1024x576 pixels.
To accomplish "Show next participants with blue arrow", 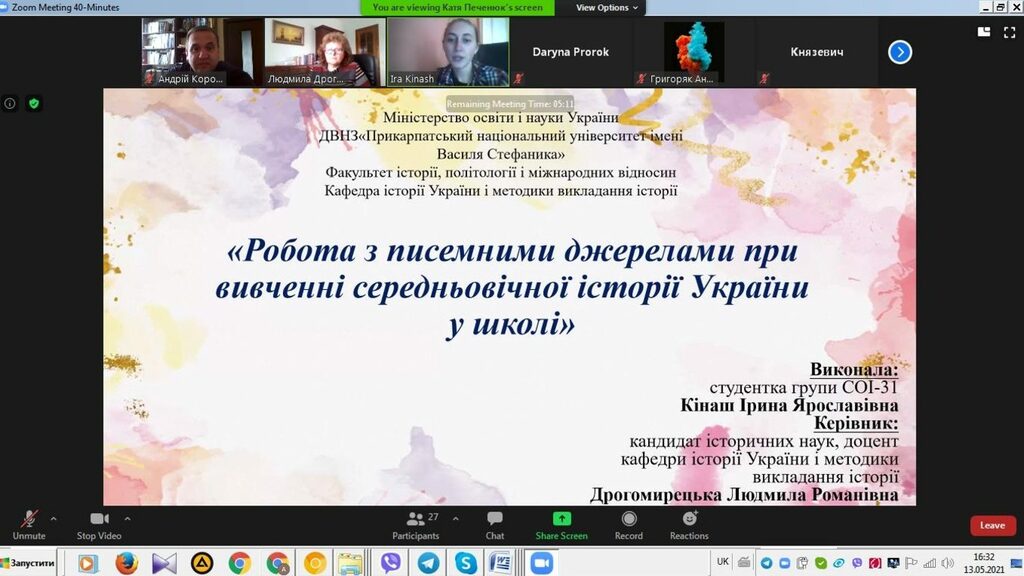I will (x=900, y=52).
